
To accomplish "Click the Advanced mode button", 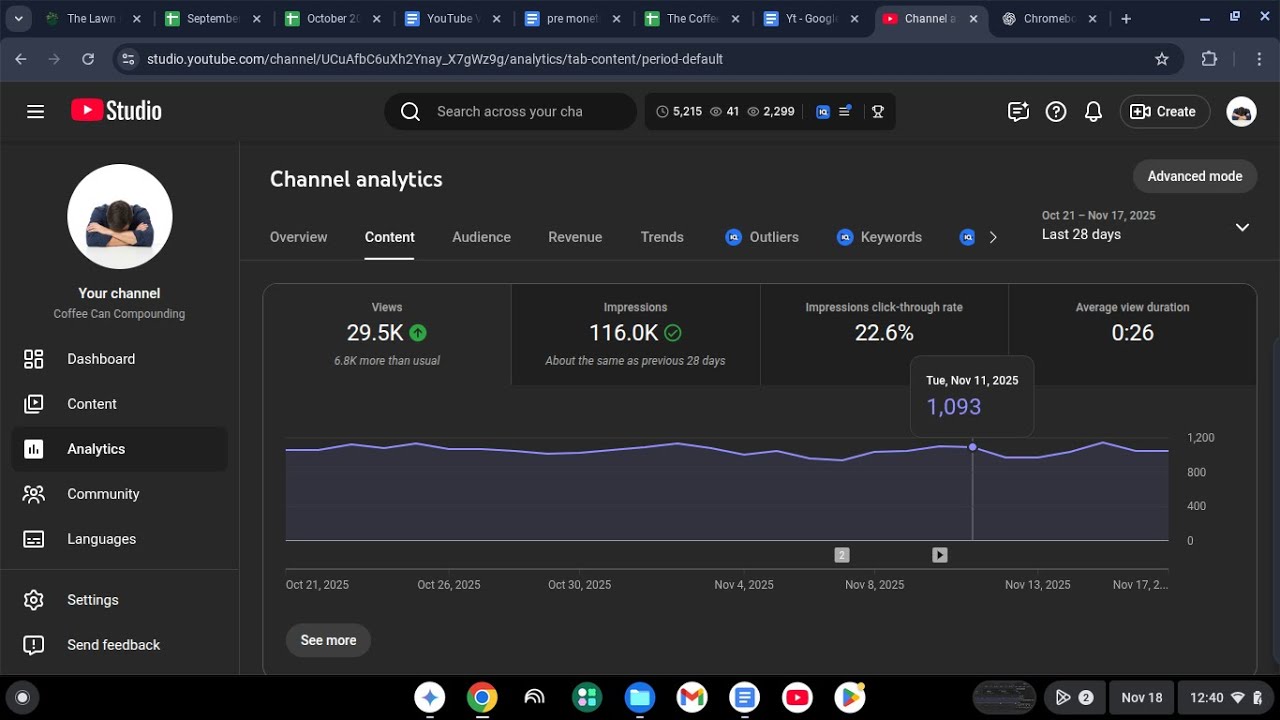I will [1195, 176].
